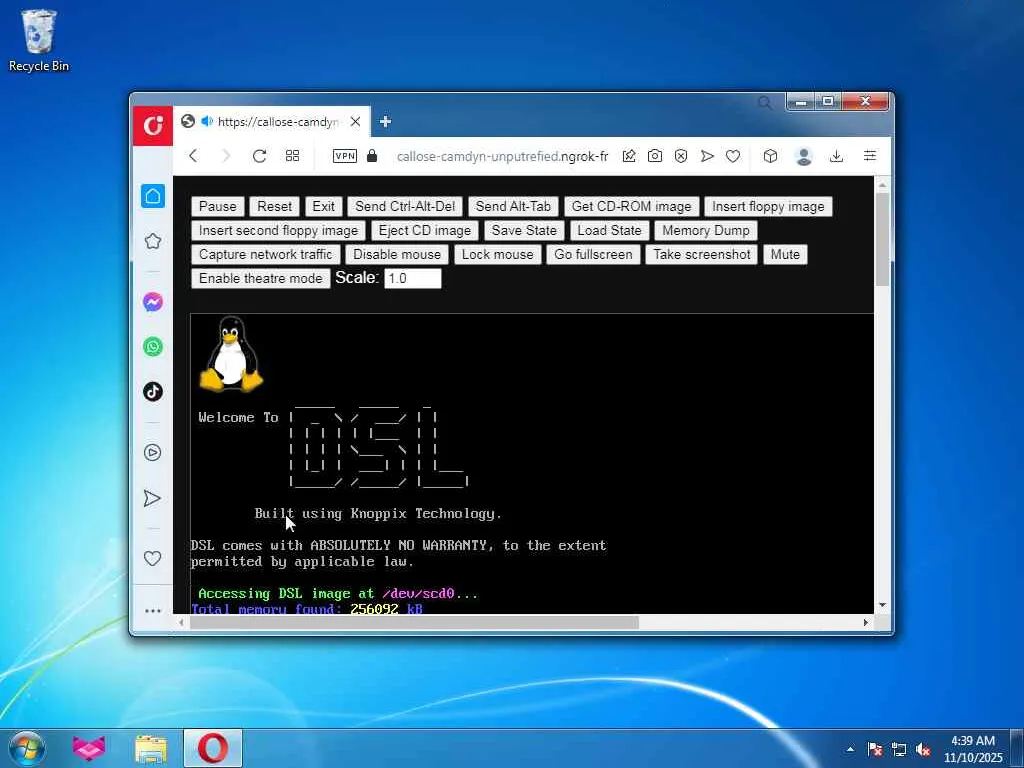This screenshot has width=1024, height=768.
Task: Open the snapshot camera icon
Action: (x=654, y=156)
